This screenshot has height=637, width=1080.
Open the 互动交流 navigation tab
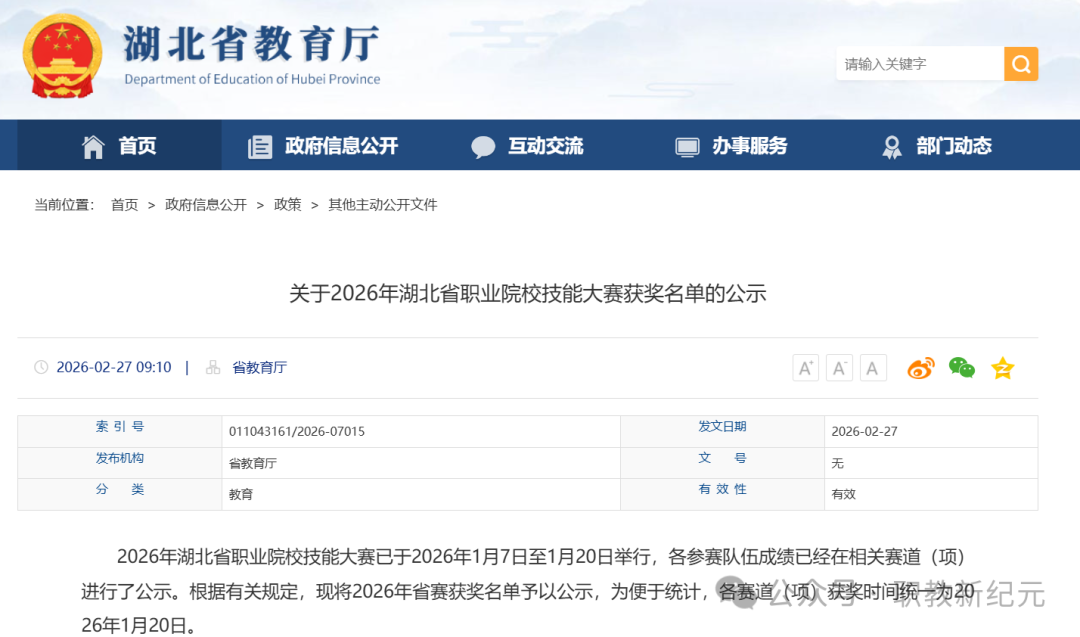coord(528,145)
